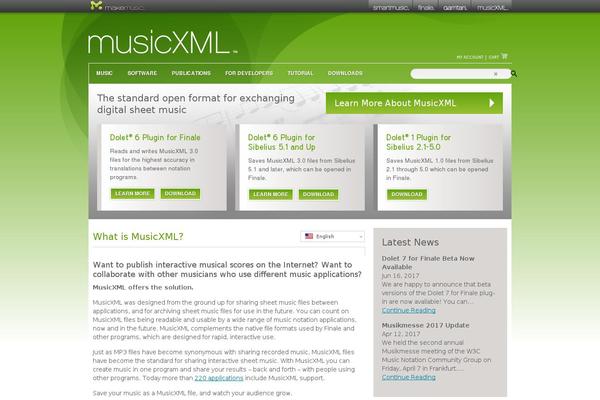Open the Publications menu
Screen dimensions: 600x400
pos(191,73)
